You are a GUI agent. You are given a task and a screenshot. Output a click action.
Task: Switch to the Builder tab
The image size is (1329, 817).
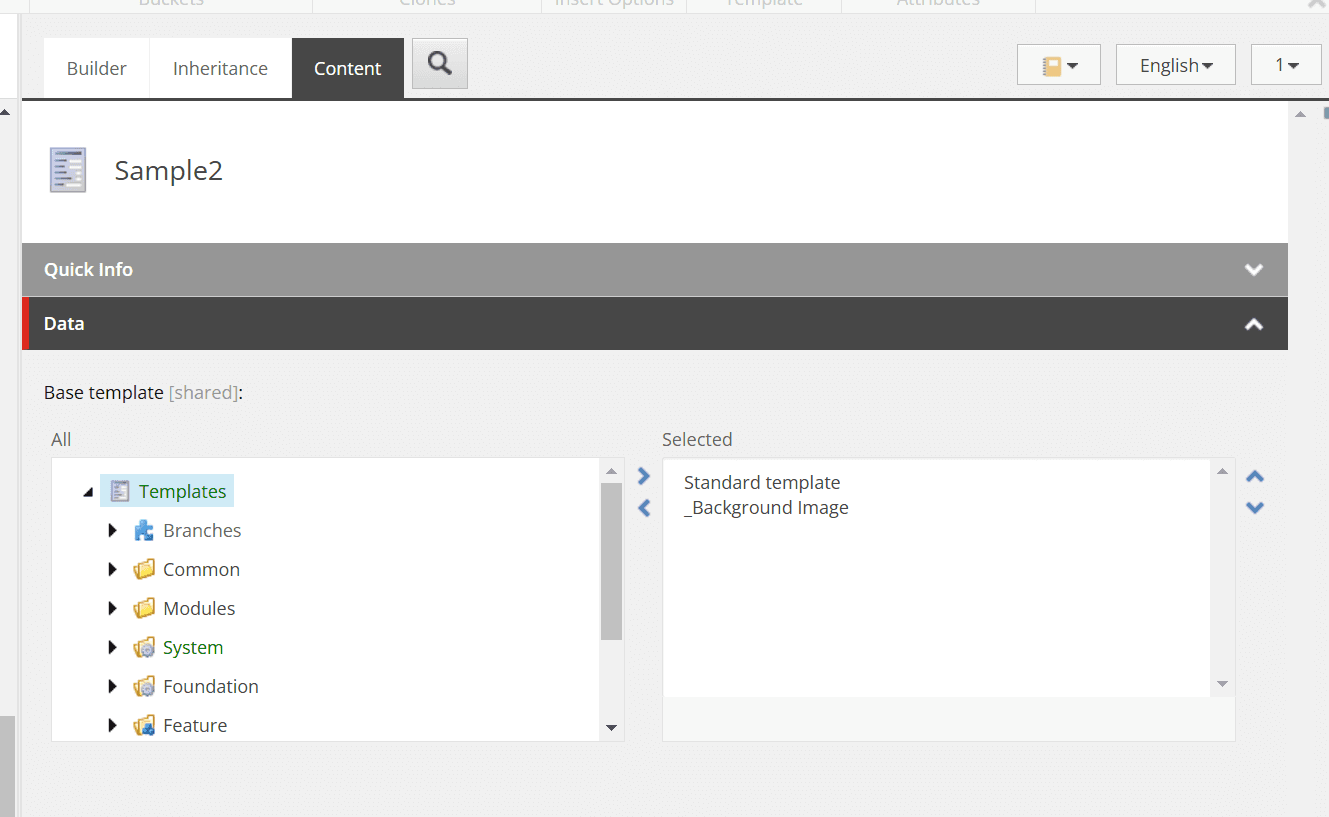[97, 68]
